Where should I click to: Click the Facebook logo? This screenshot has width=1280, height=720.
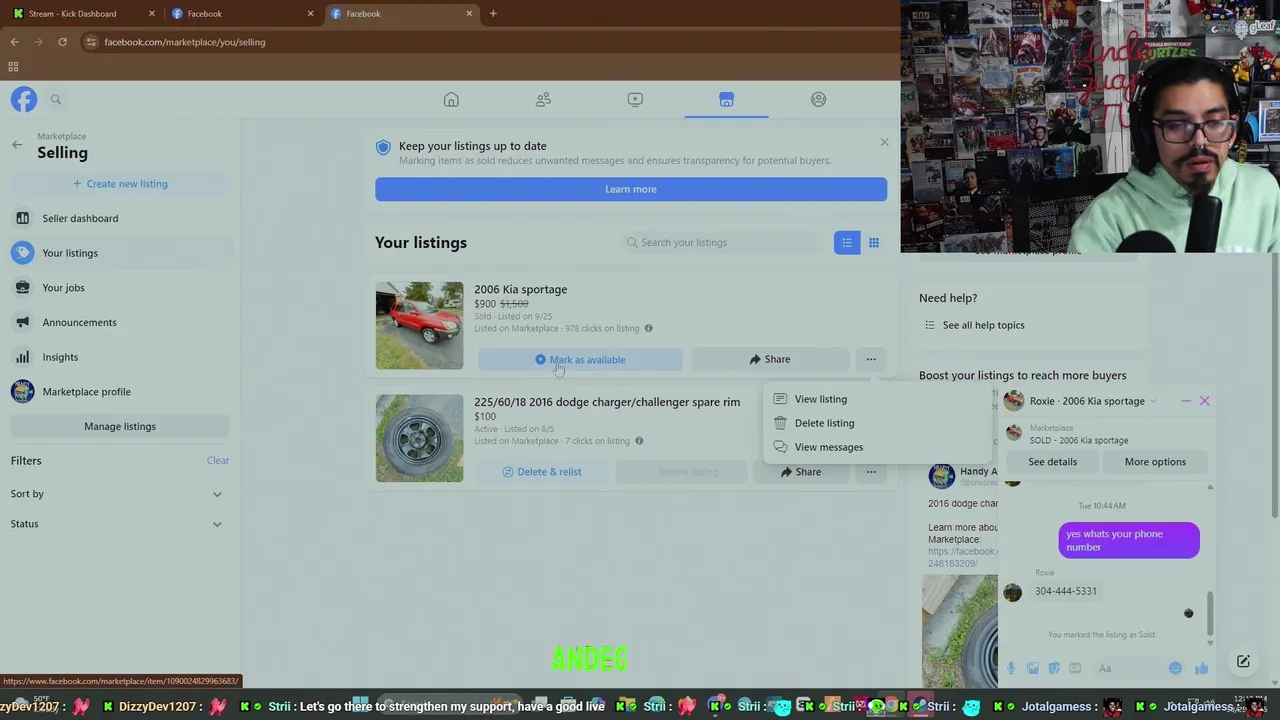[x=24, y=99]
